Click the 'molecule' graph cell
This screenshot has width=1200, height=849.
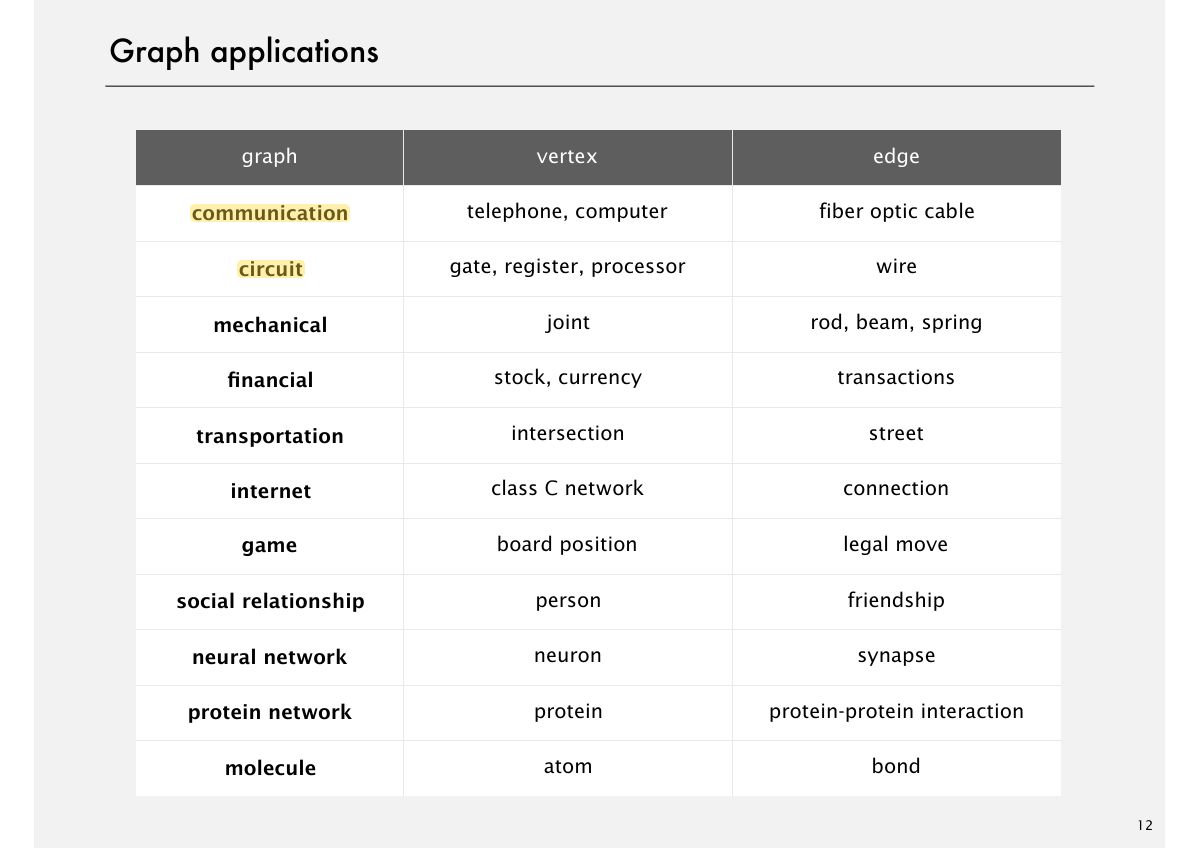coord(270,768)
